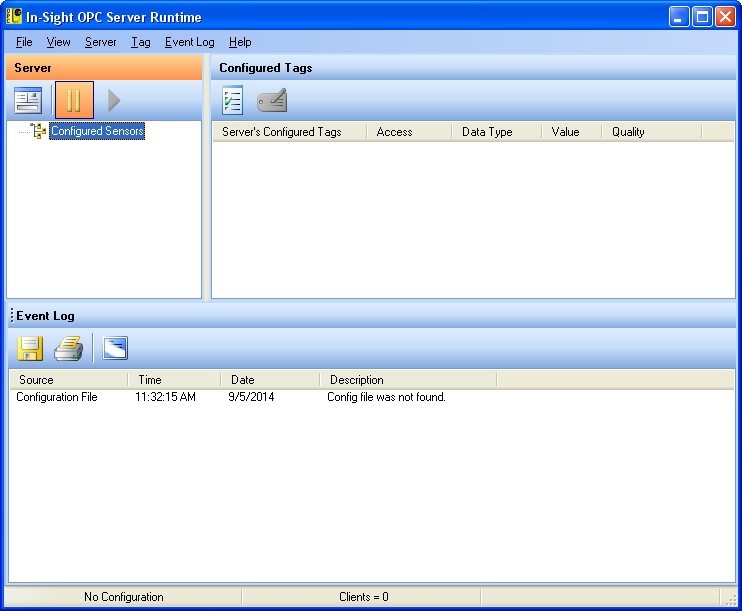
Task: Open the Server menu
Action: point(100,42)
